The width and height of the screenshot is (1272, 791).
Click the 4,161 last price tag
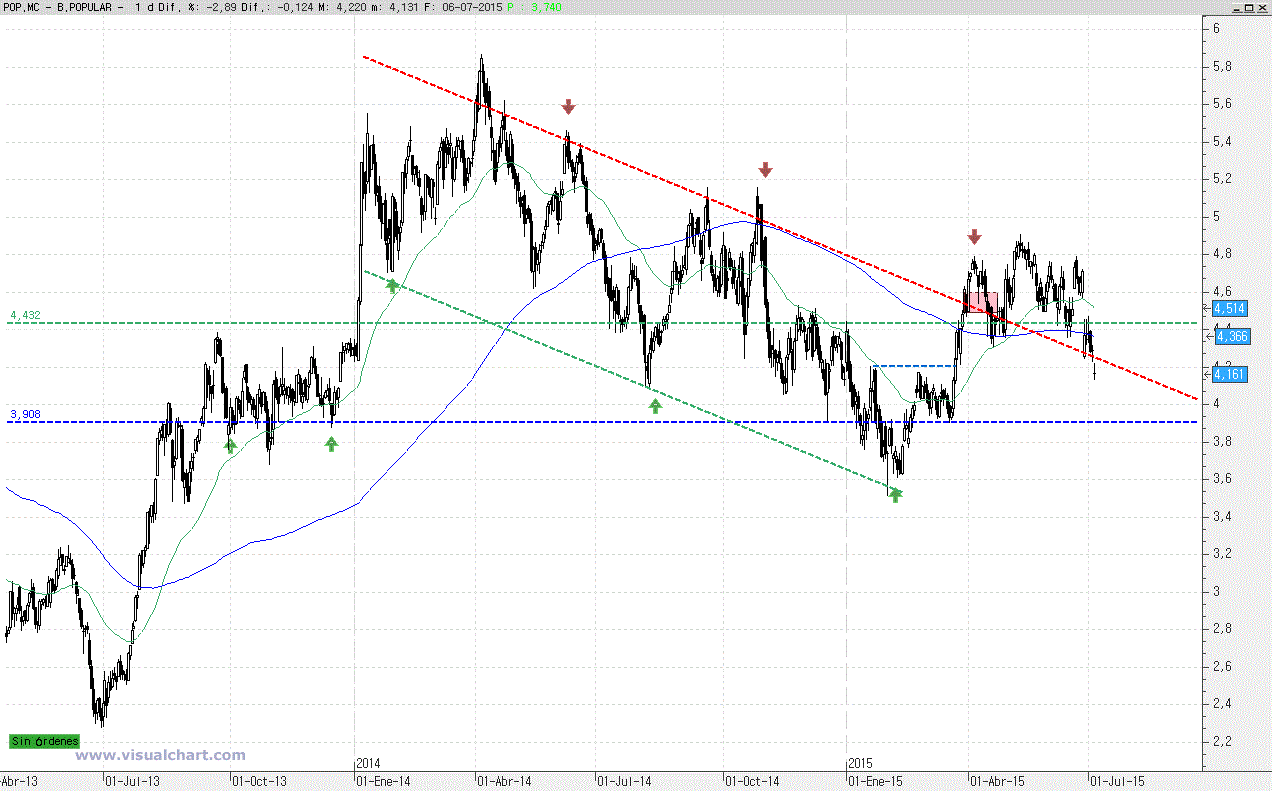point(1229,374)
